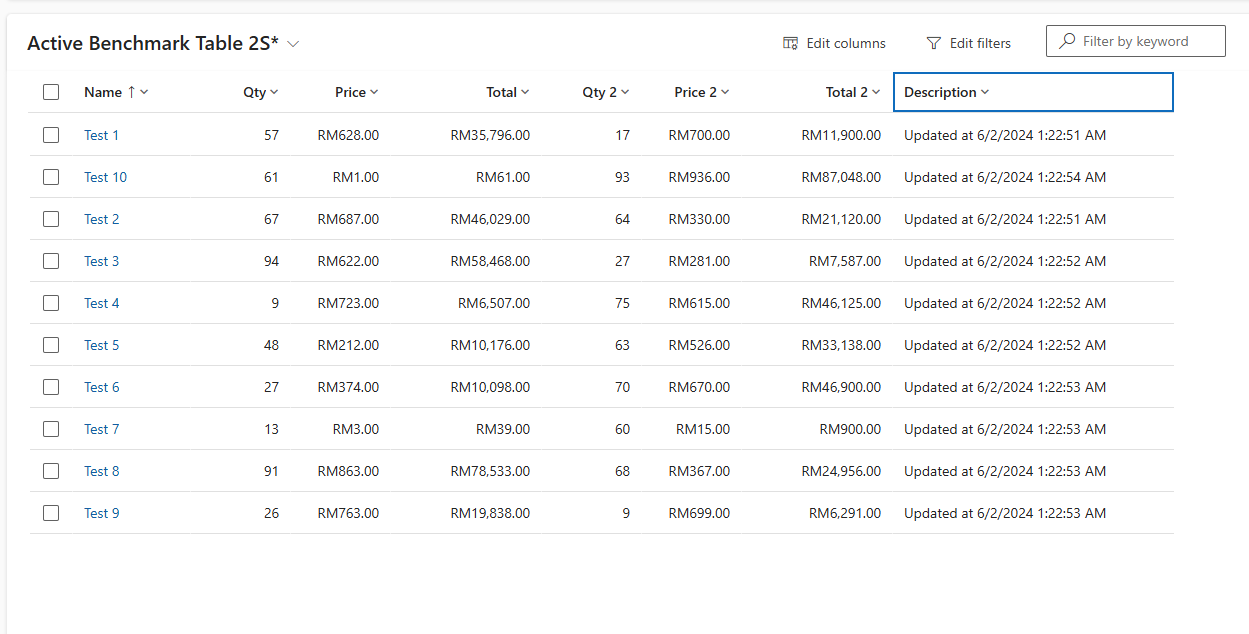Open the Price column header menu

point(356,92)
